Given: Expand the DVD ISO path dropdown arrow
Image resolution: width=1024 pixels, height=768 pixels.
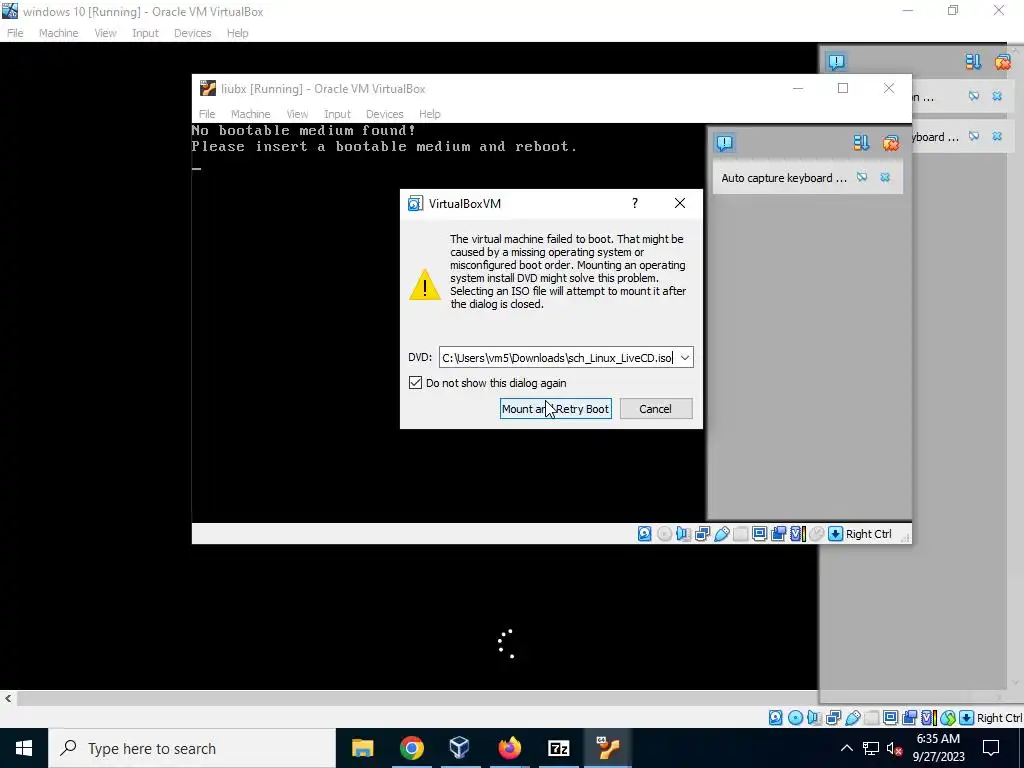Looking at the screenshot, I should (x=684, y=358).
